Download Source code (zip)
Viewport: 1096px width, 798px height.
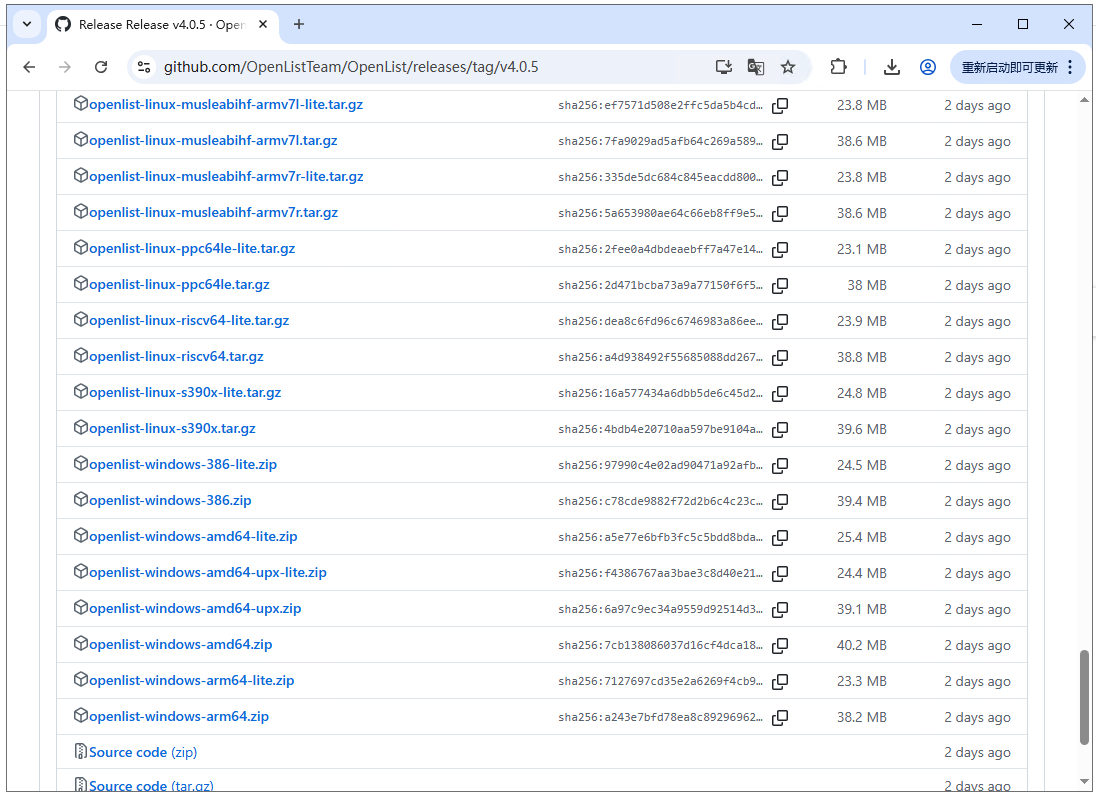[x=143, y=753]
